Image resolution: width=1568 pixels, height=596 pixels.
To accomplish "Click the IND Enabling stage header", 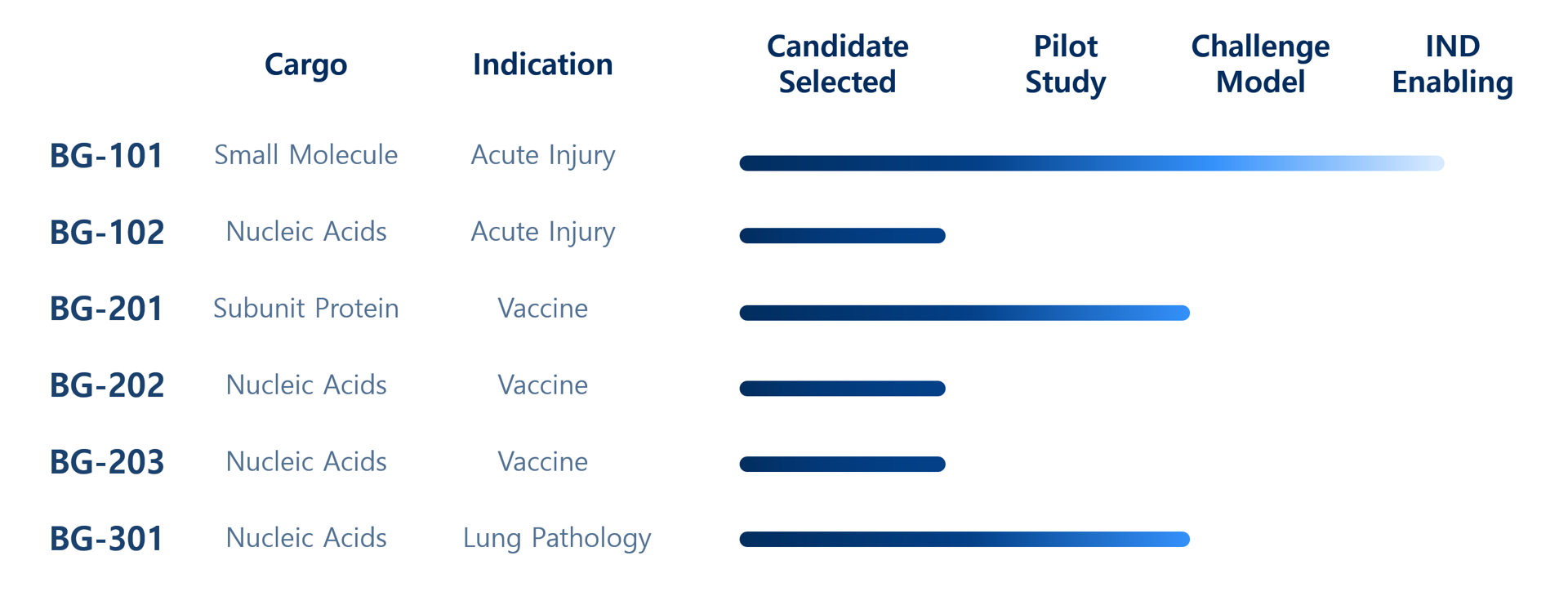I will point(1452,64).
